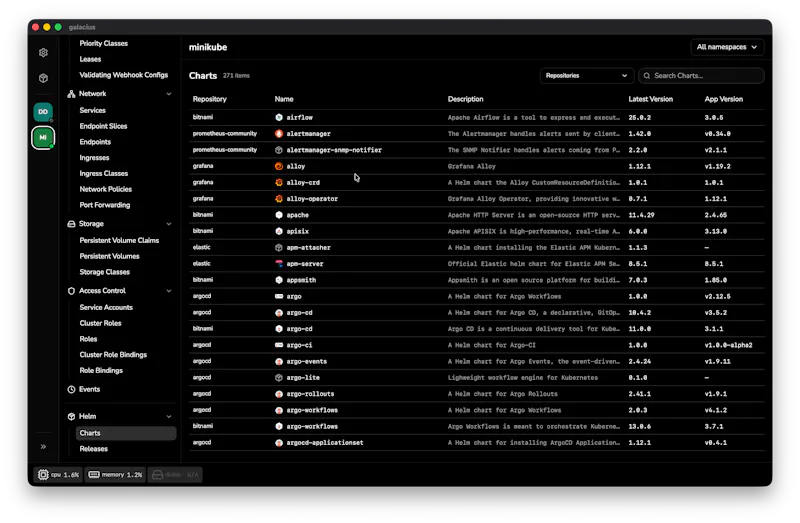Image resolution: width=800 pixels, height=523 pixels.
Task: Collapse the Storage section chevron
Action: click(x=169, y=224)
